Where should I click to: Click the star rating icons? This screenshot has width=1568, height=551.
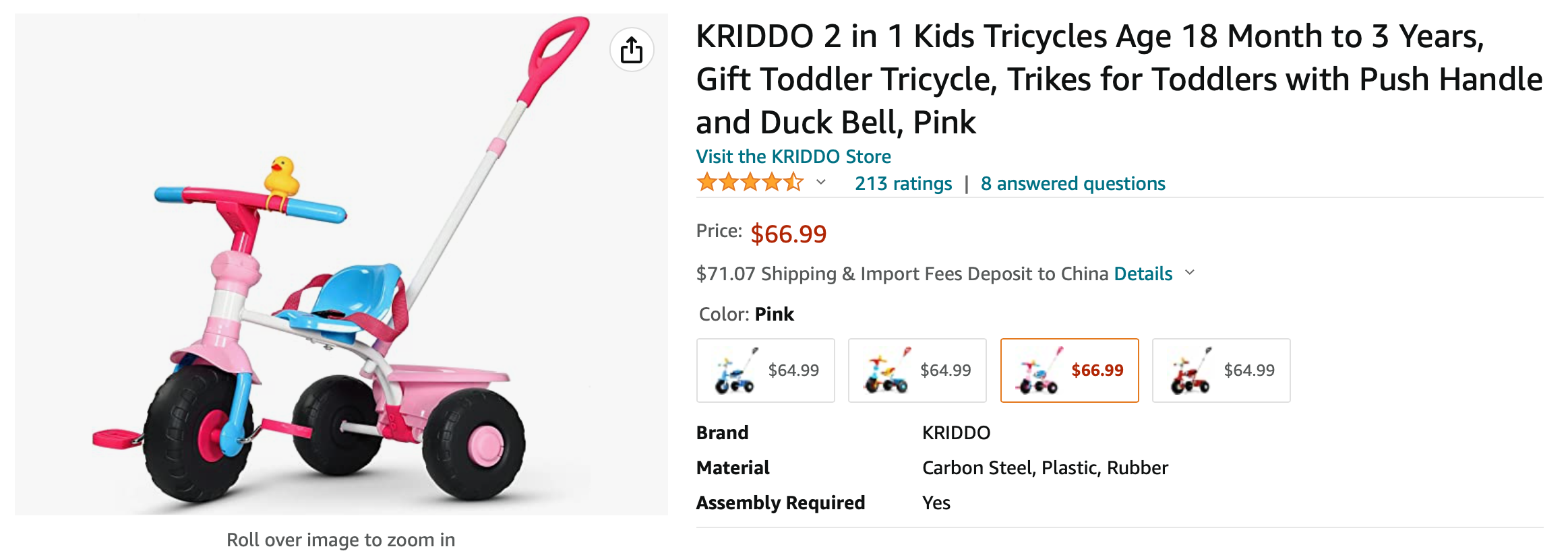pos(750,183)
